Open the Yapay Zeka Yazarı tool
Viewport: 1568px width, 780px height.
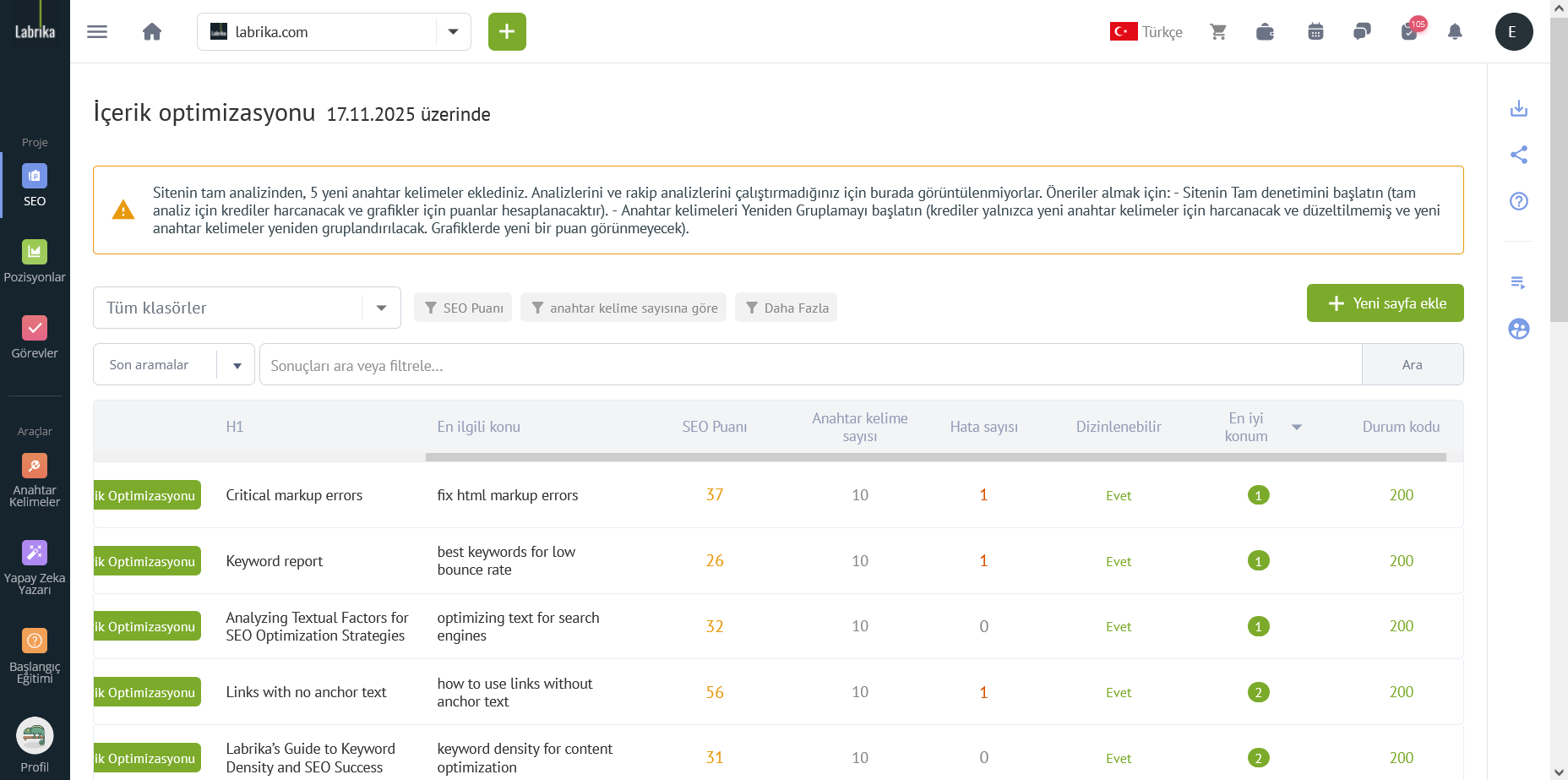tap(34, 562)
